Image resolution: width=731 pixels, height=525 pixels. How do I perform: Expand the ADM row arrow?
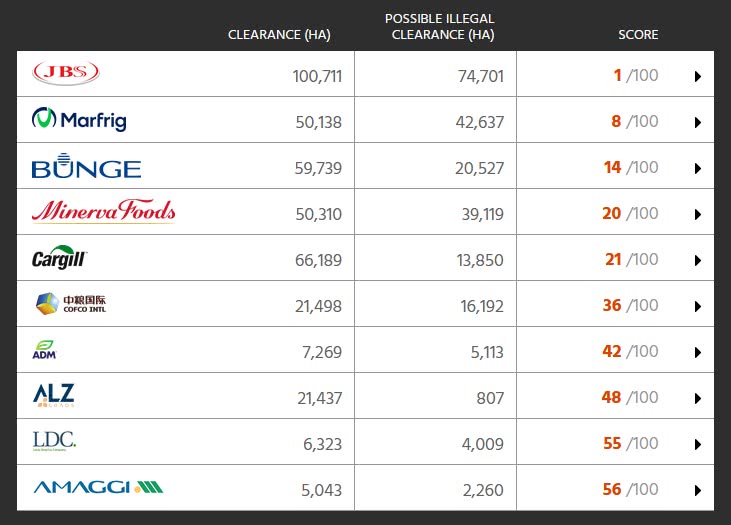click(697, 352)
